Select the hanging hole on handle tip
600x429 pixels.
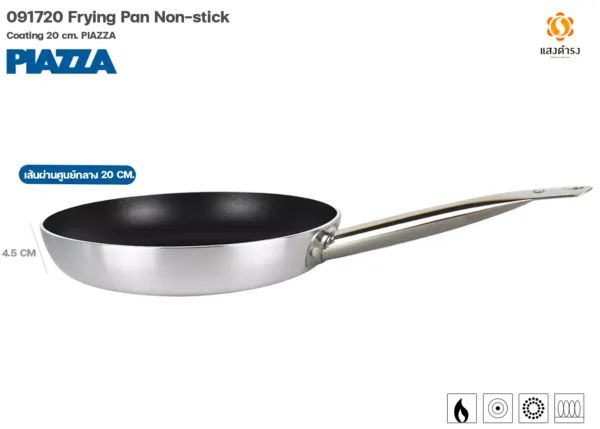pos(577,188)
